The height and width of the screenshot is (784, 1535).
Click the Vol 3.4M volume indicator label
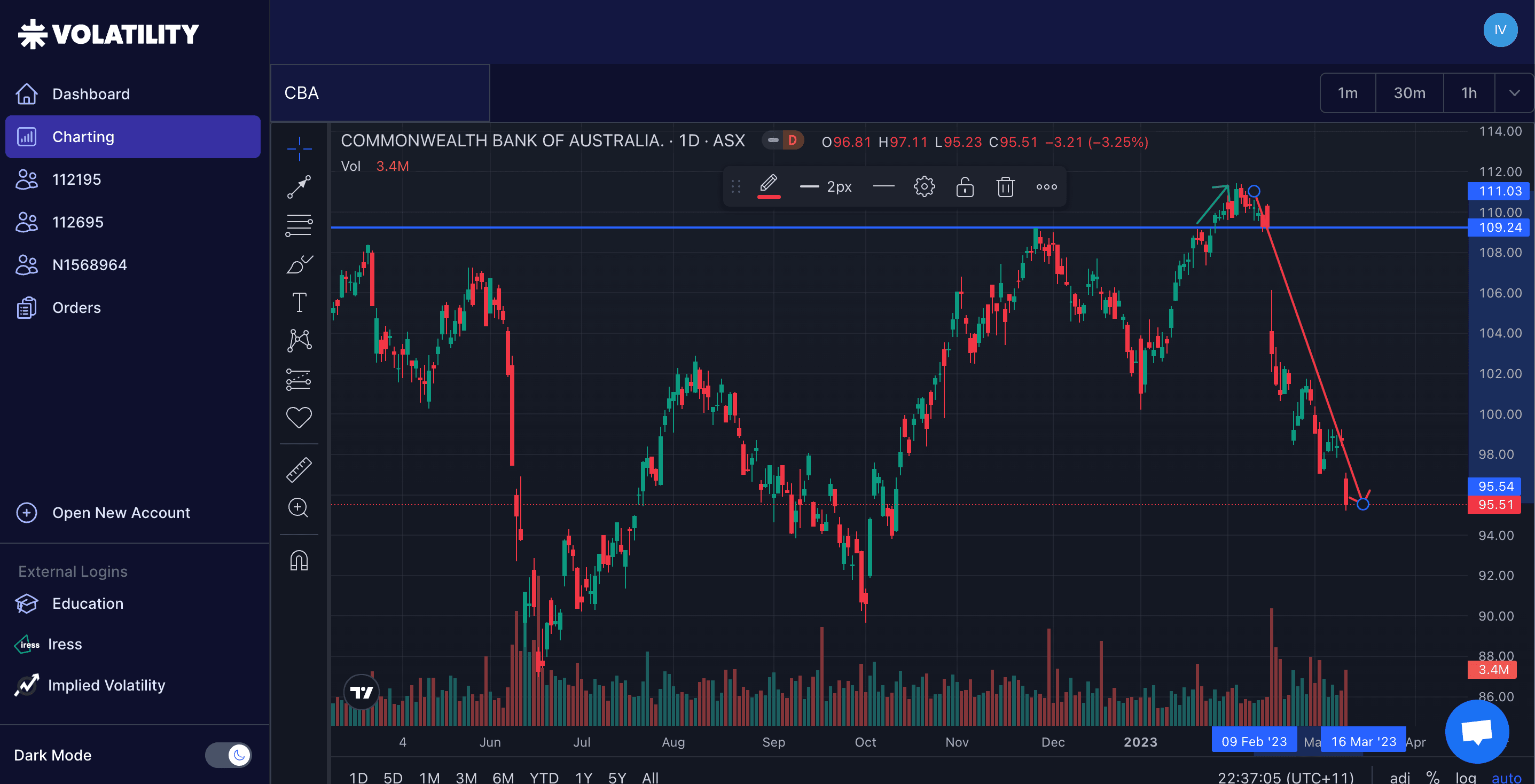coord(375,166)
